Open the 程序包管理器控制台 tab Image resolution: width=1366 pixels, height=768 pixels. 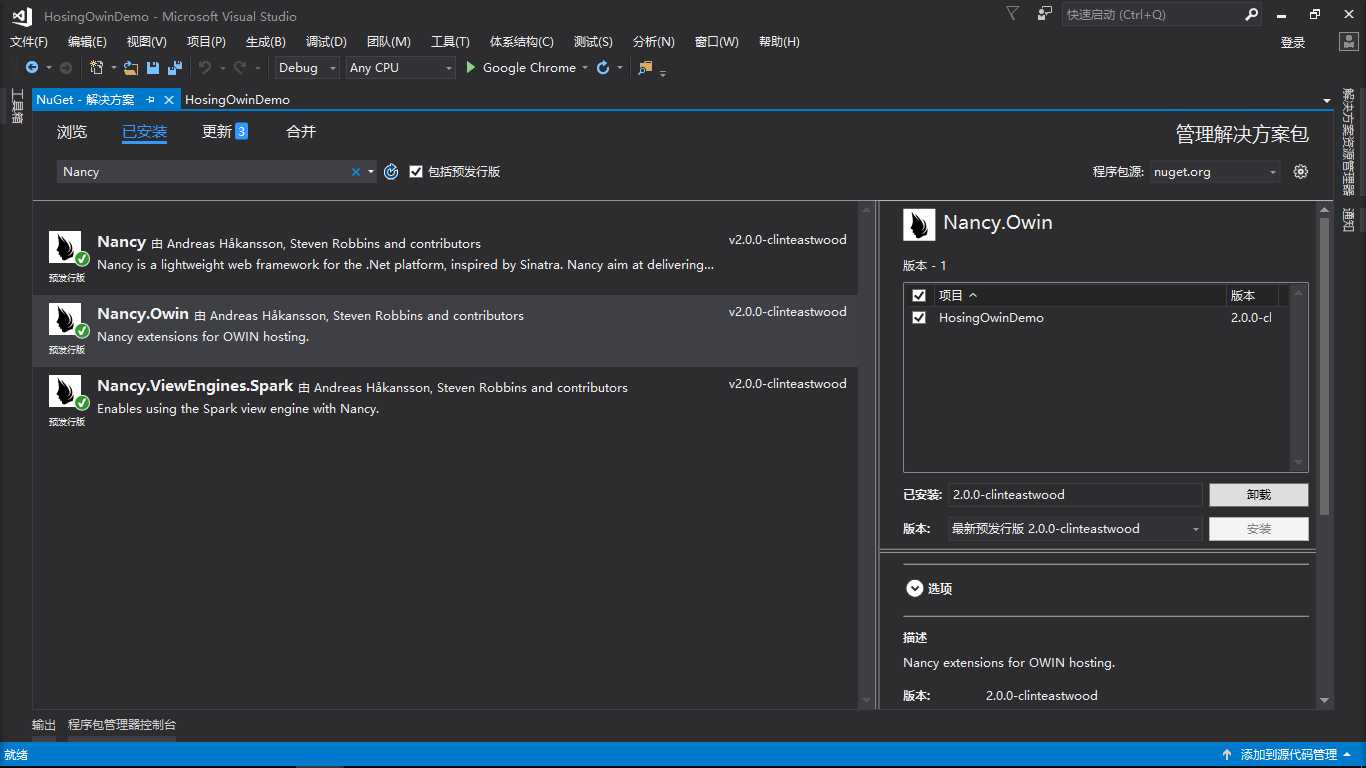122,724
